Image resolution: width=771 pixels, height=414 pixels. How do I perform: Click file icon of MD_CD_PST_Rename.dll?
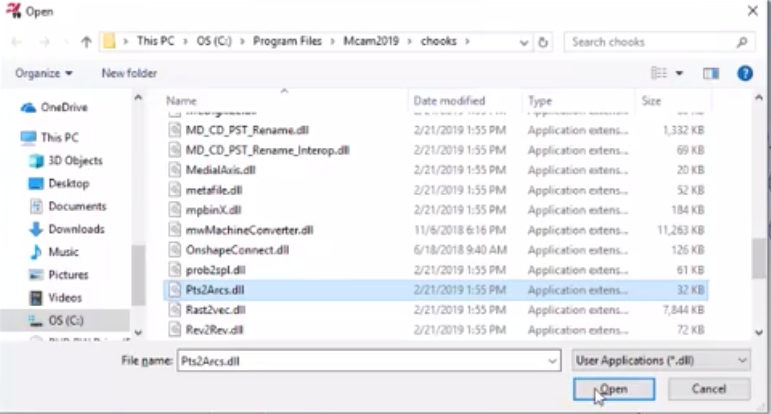pos(175,130)
